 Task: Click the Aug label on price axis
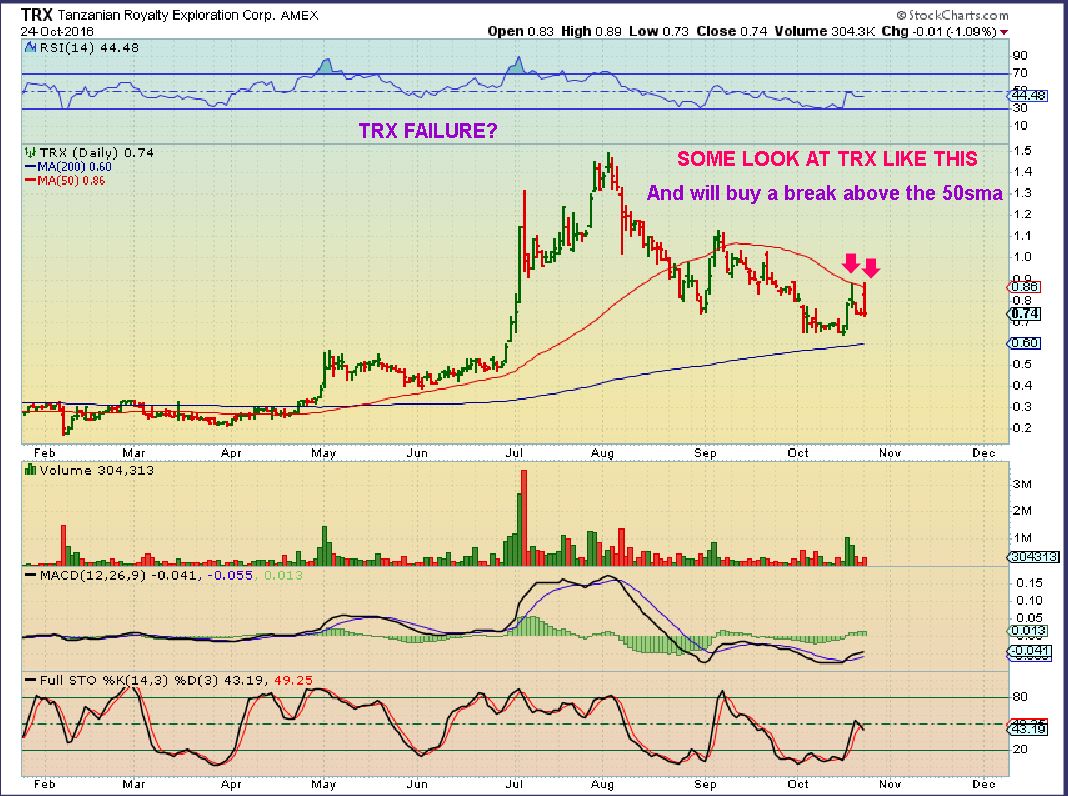pos(602,453)
